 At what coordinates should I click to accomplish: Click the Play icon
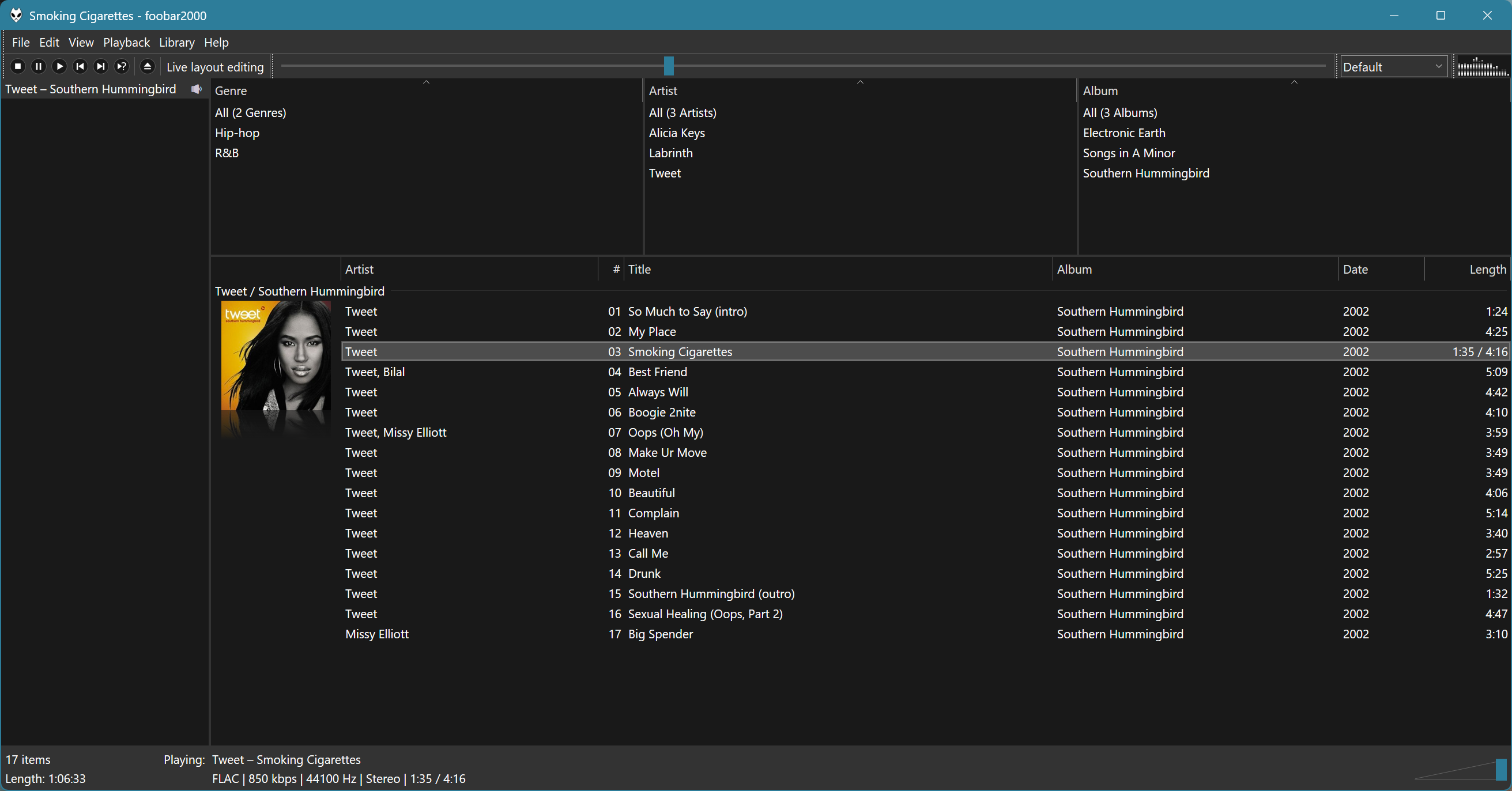[59, 66]
